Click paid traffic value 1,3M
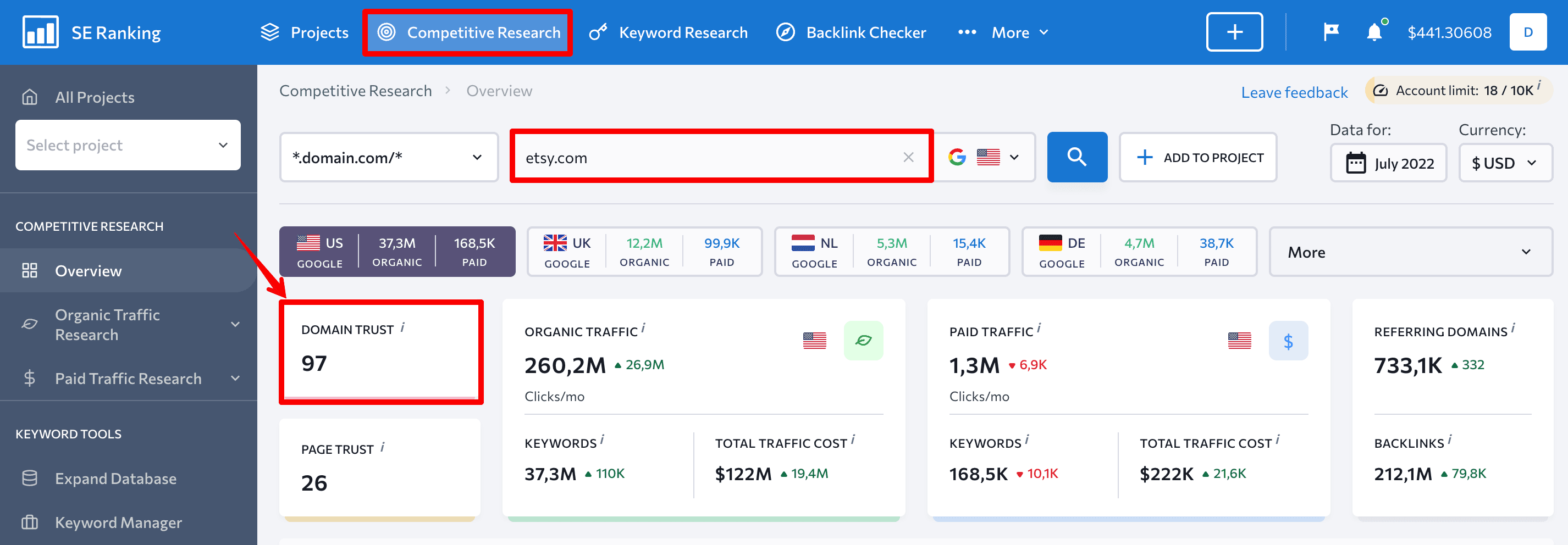Viewport: 1568px width, 545px height. point(974,365)
